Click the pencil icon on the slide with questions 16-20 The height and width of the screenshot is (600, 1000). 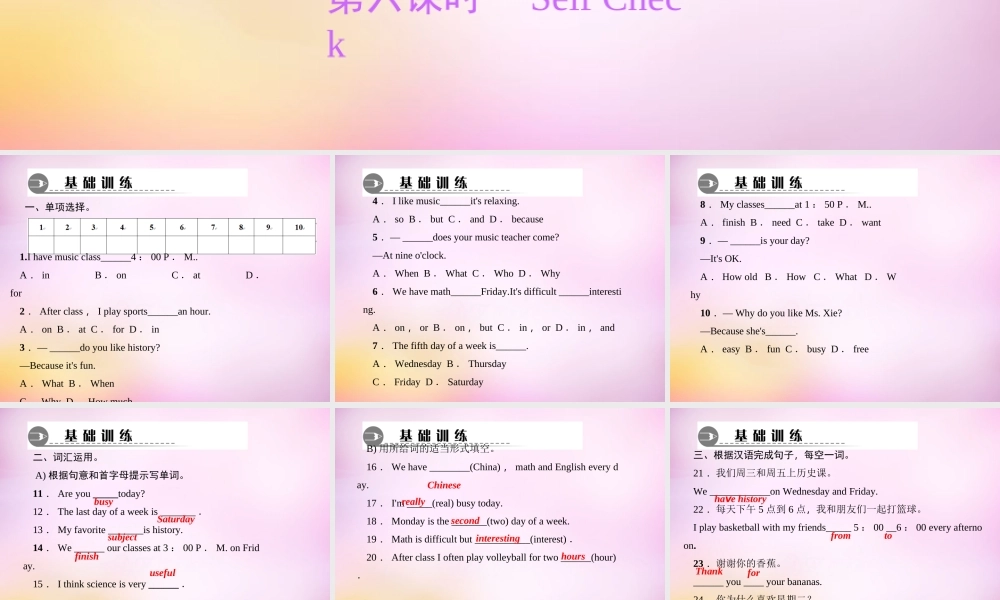[x=373, y=436]
